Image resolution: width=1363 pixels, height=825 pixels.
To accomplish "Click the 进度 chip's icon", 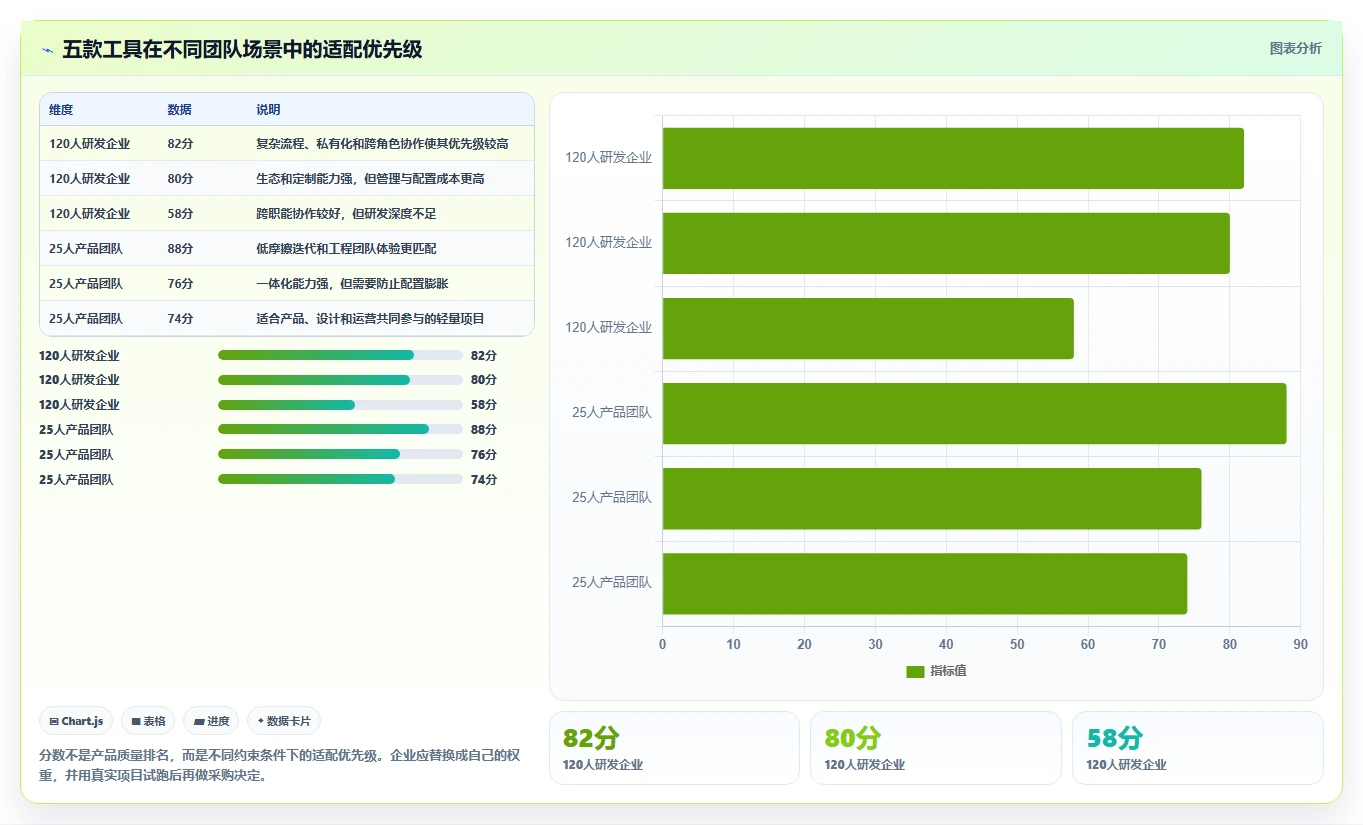I will coord(199,721).
